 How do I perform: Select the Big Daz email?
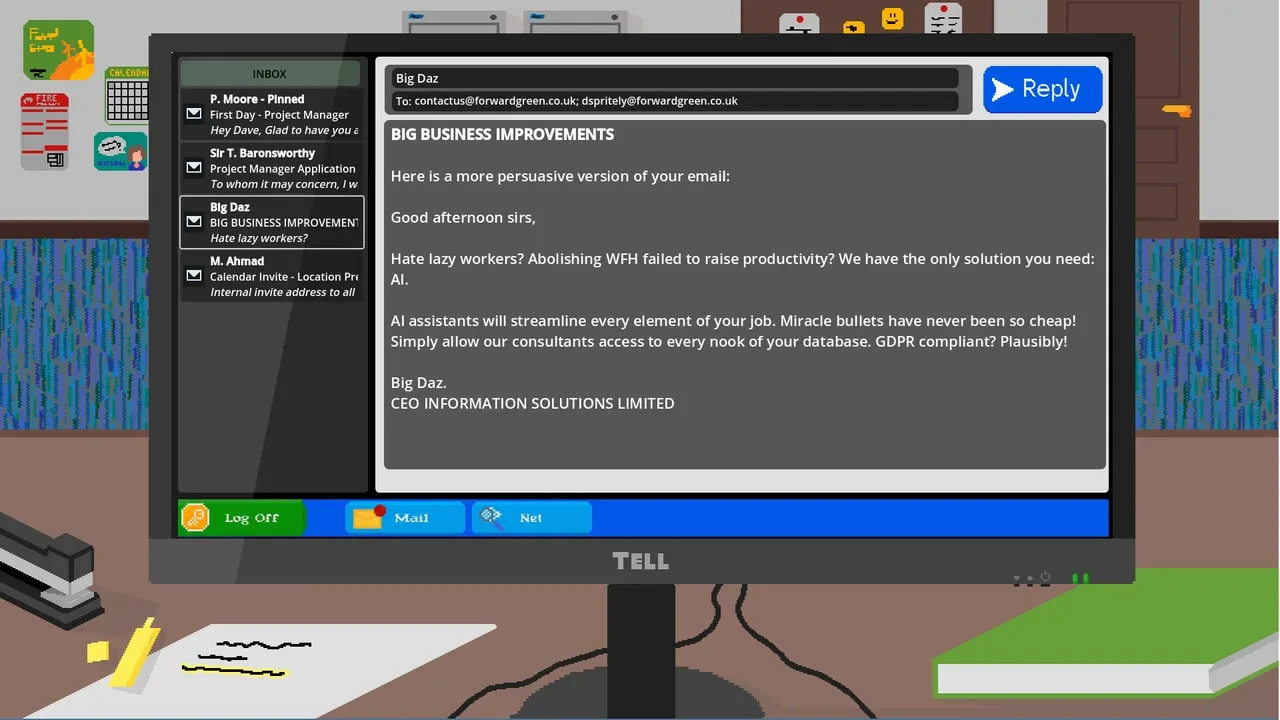coord(271,222)
